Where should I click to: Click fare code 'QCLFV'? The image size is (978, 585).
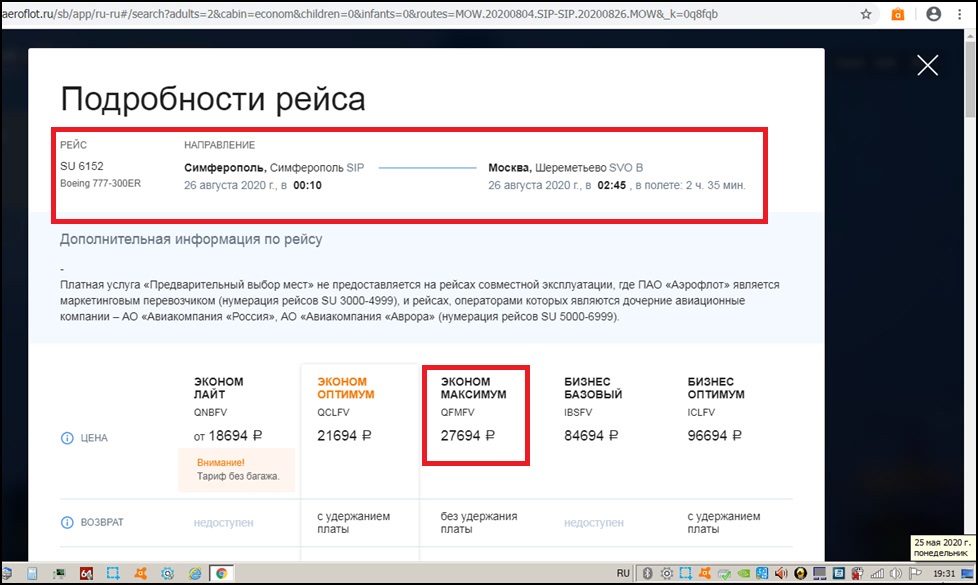[333, 412]
